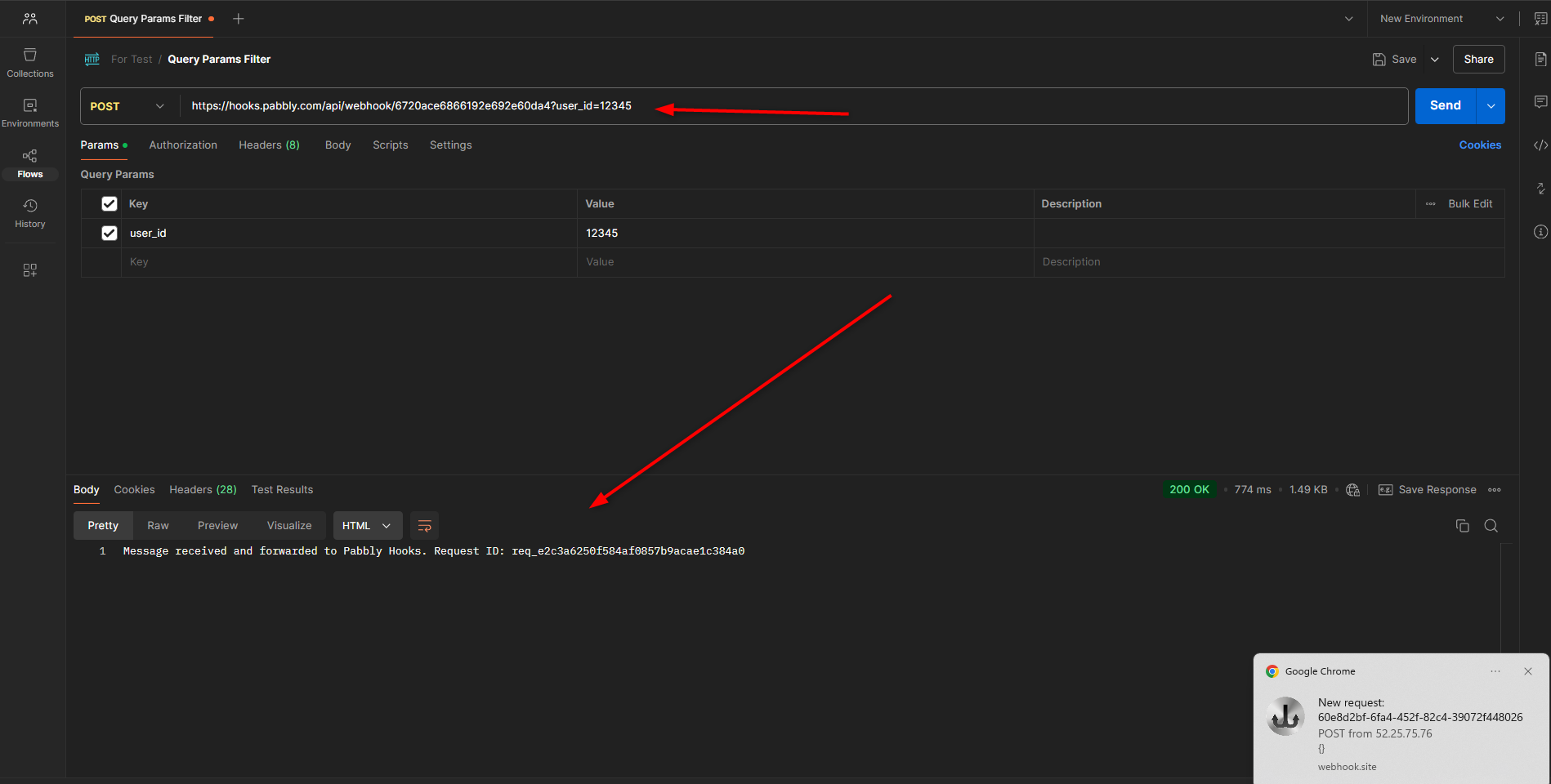Open the code snippet icon in right sidebar
The width and height of the screenshot is (1551, 784).
pyautogui.click(x=1540, y=145)
